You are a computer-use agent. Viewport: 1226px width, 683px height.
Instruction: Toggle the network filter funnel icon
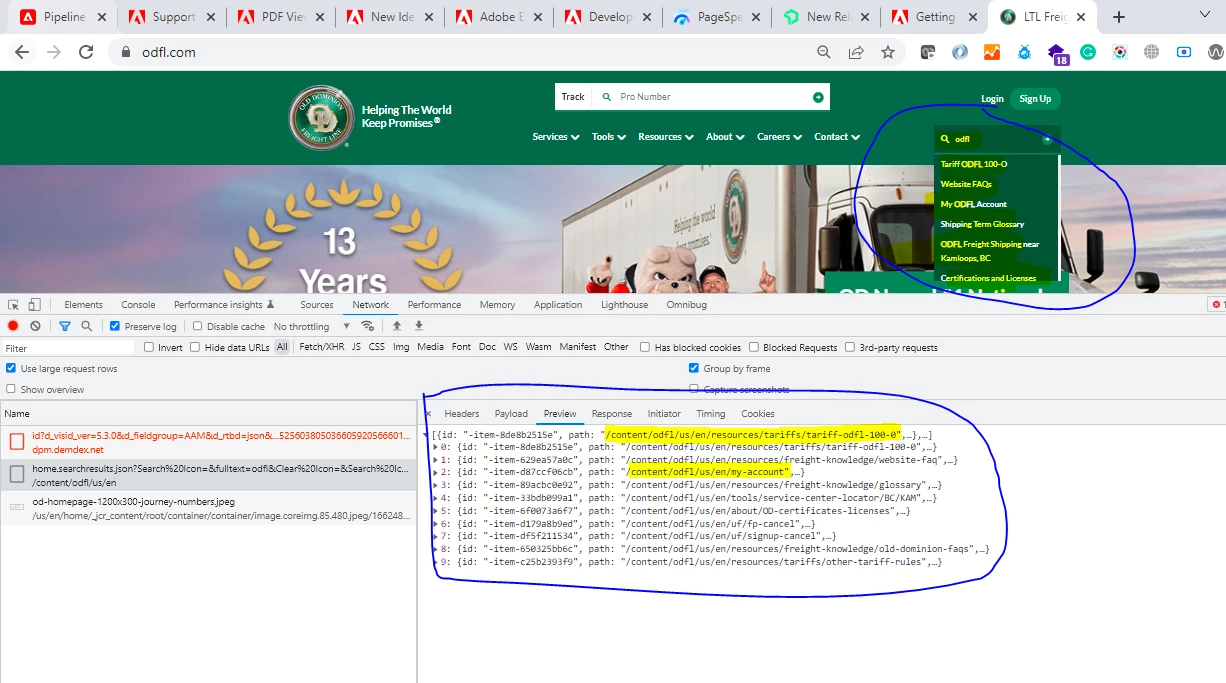point(65,326)
